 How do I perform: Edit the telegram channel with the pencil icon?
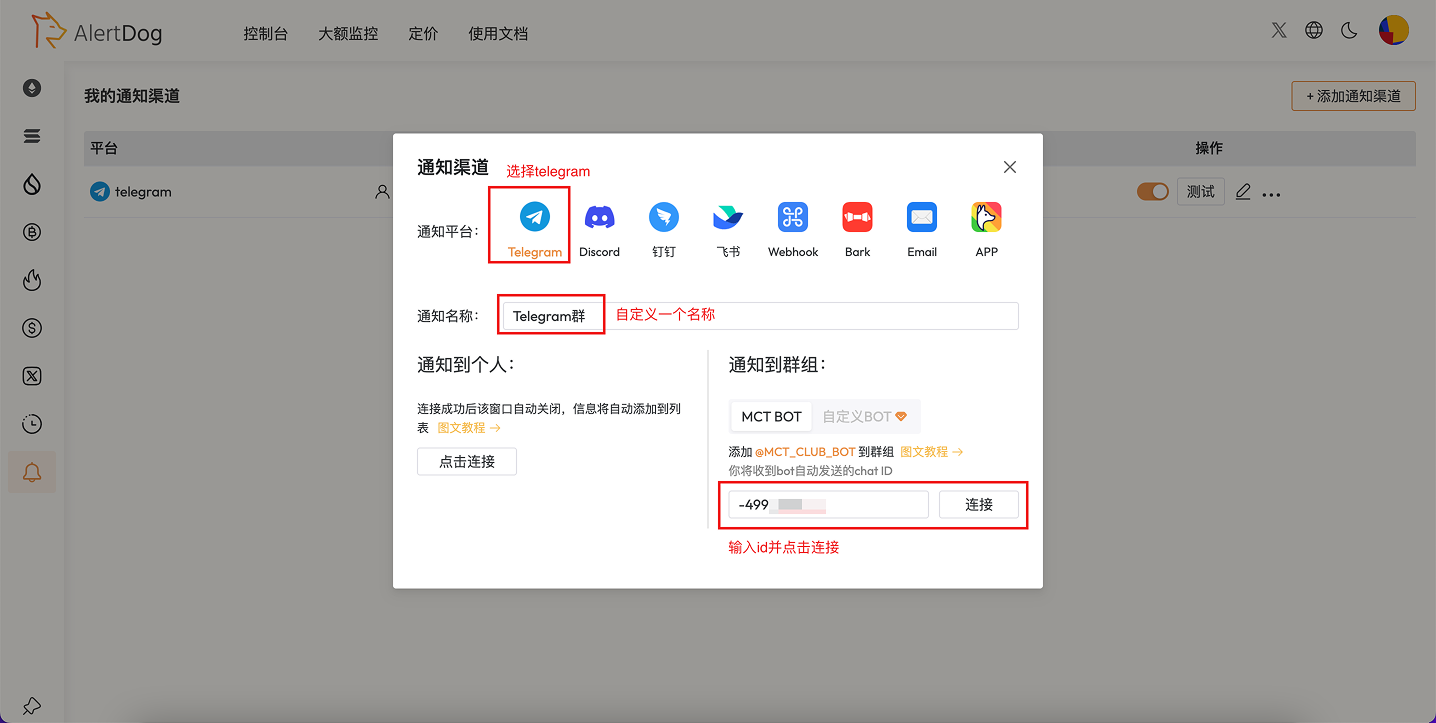pos(1242,191)
